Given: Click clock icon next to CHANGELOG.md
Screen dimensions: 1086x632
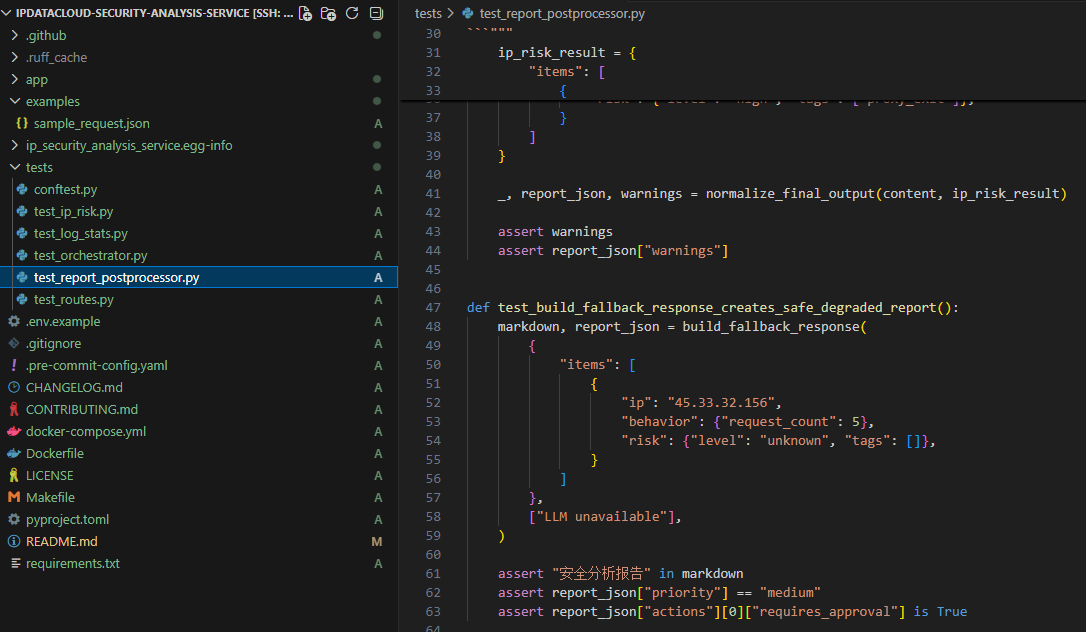Looking at the screenshot, I should [x=14, y=388].
